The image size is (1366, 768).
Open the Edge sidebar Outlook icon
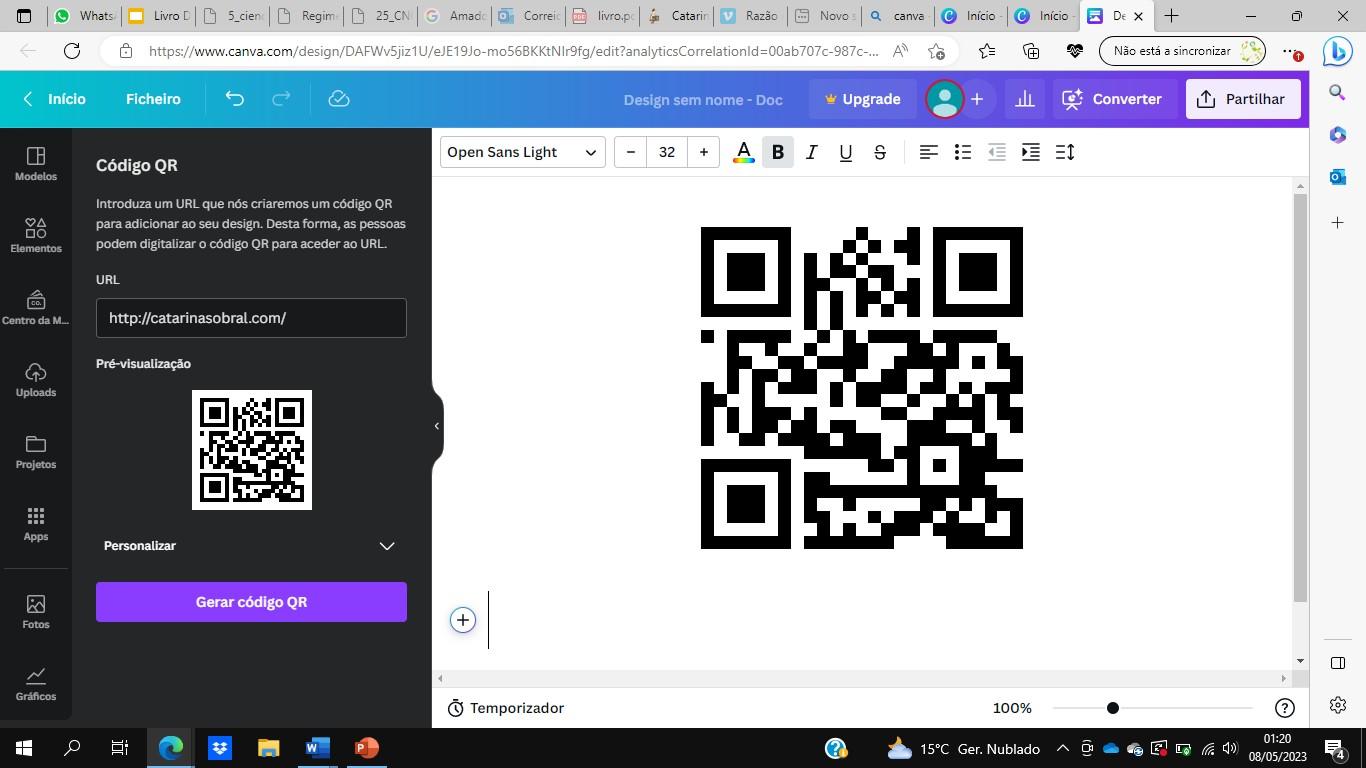coord(1338,177)
